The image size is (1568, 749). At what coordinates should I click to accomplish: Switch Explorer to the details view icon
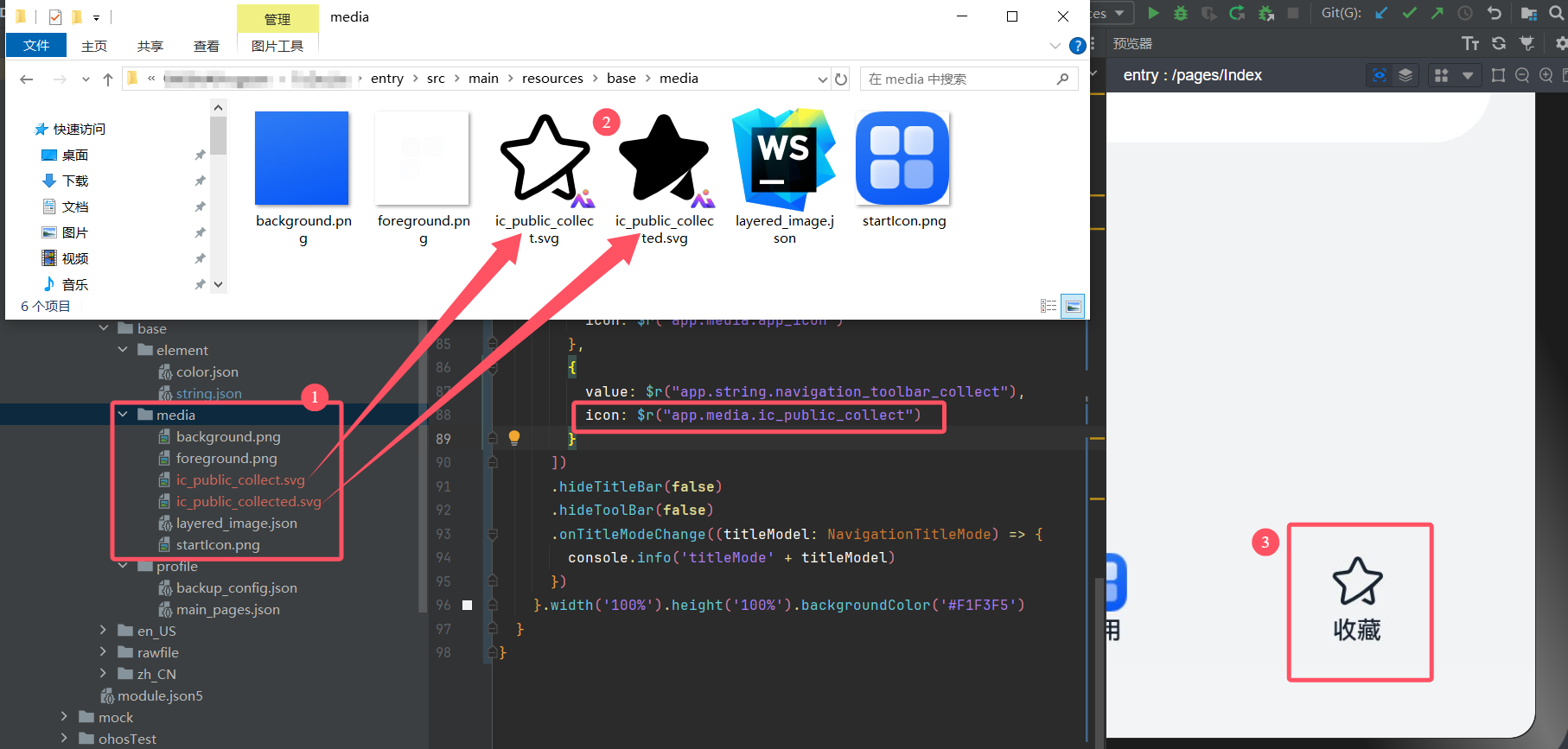pos(1049,306)
